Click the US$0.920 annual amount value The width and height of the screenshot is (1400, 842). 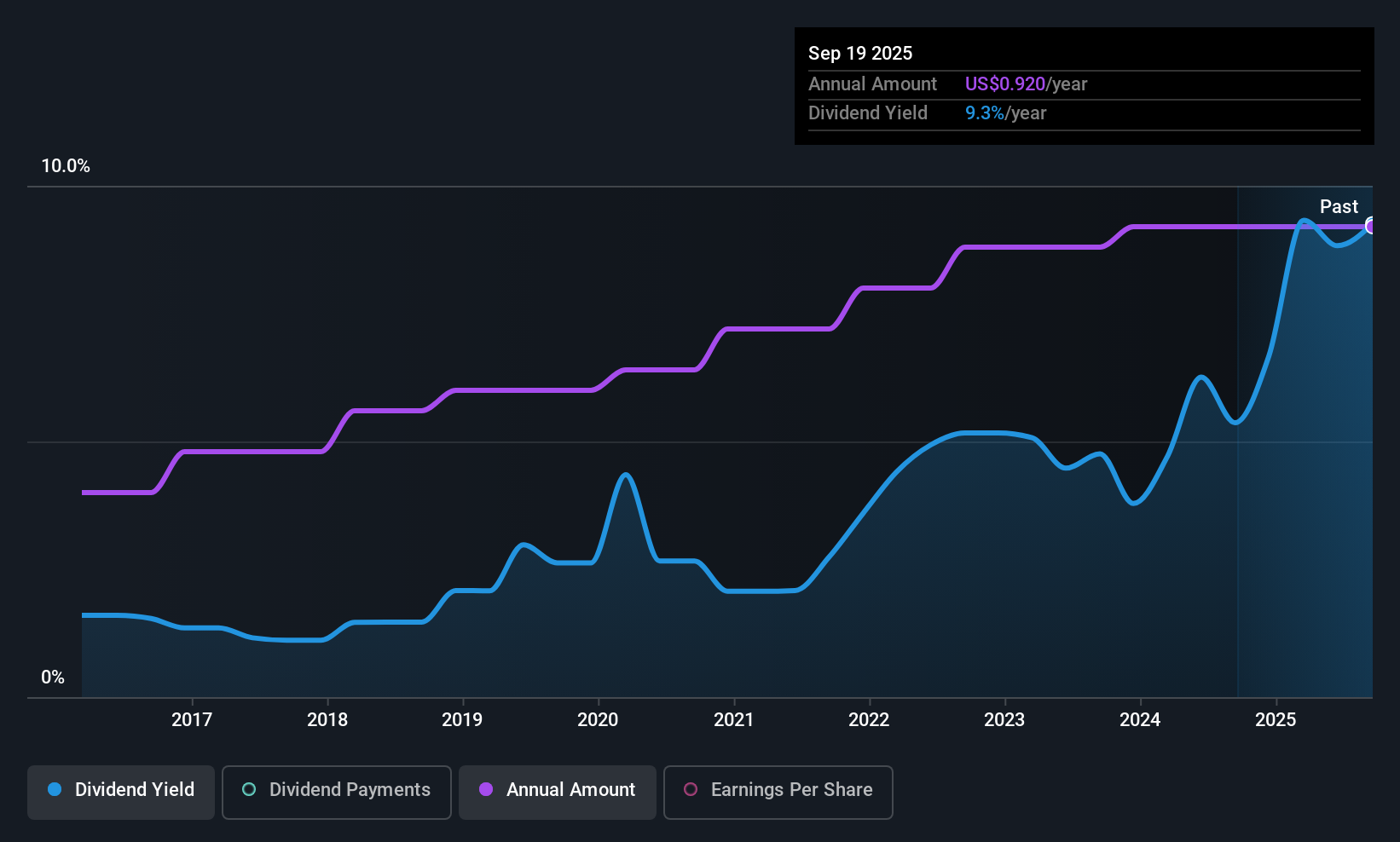(x=1005, y=84)
